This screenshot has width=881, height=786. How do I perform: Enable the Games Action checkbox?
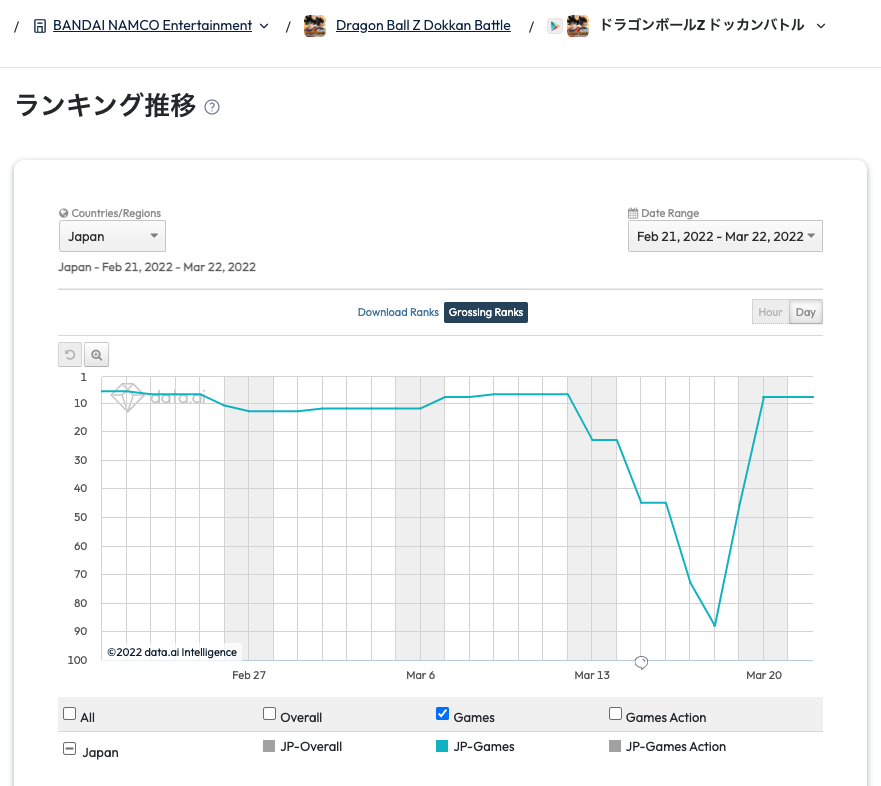[616, 714]
